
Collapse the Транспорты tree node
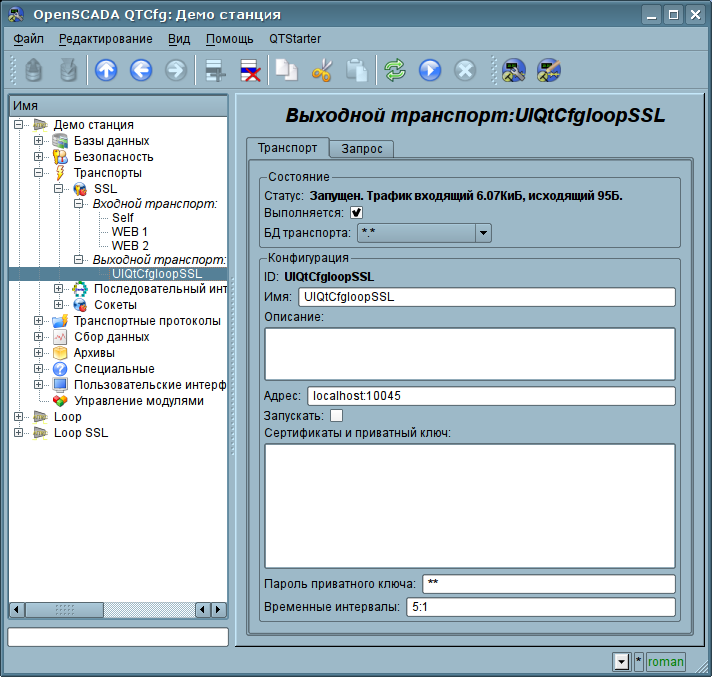point(38,173)
